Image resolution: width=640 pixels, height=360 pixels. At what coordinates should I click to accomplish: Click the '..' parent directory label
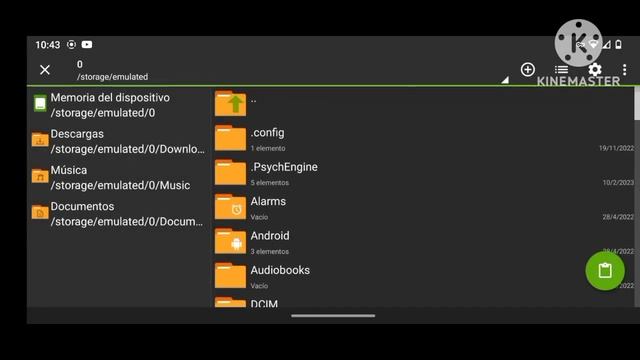tap(253, 99)
